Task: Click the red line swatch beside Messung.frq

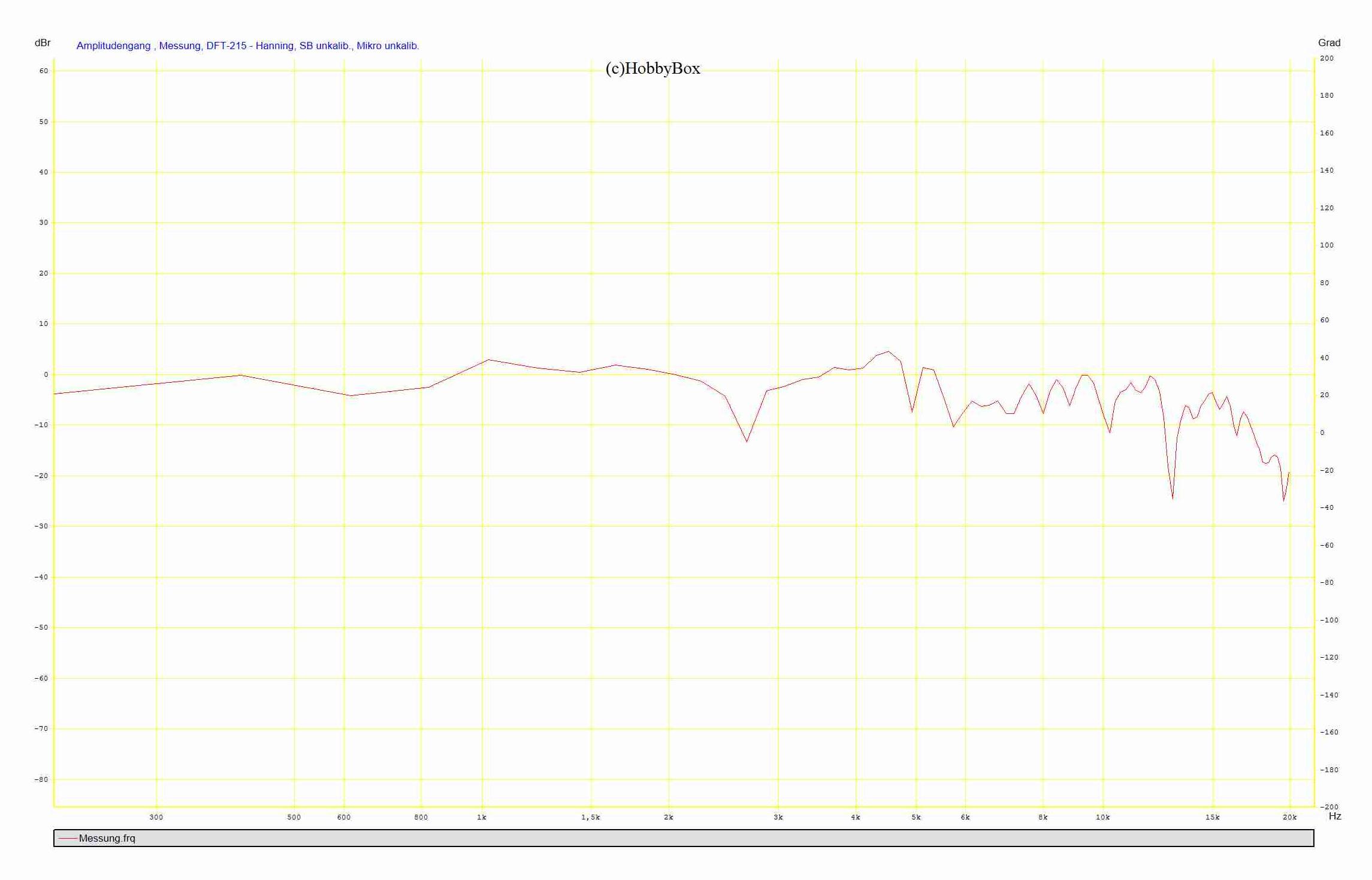Action: pyautogui.click(x=68, y=839)
